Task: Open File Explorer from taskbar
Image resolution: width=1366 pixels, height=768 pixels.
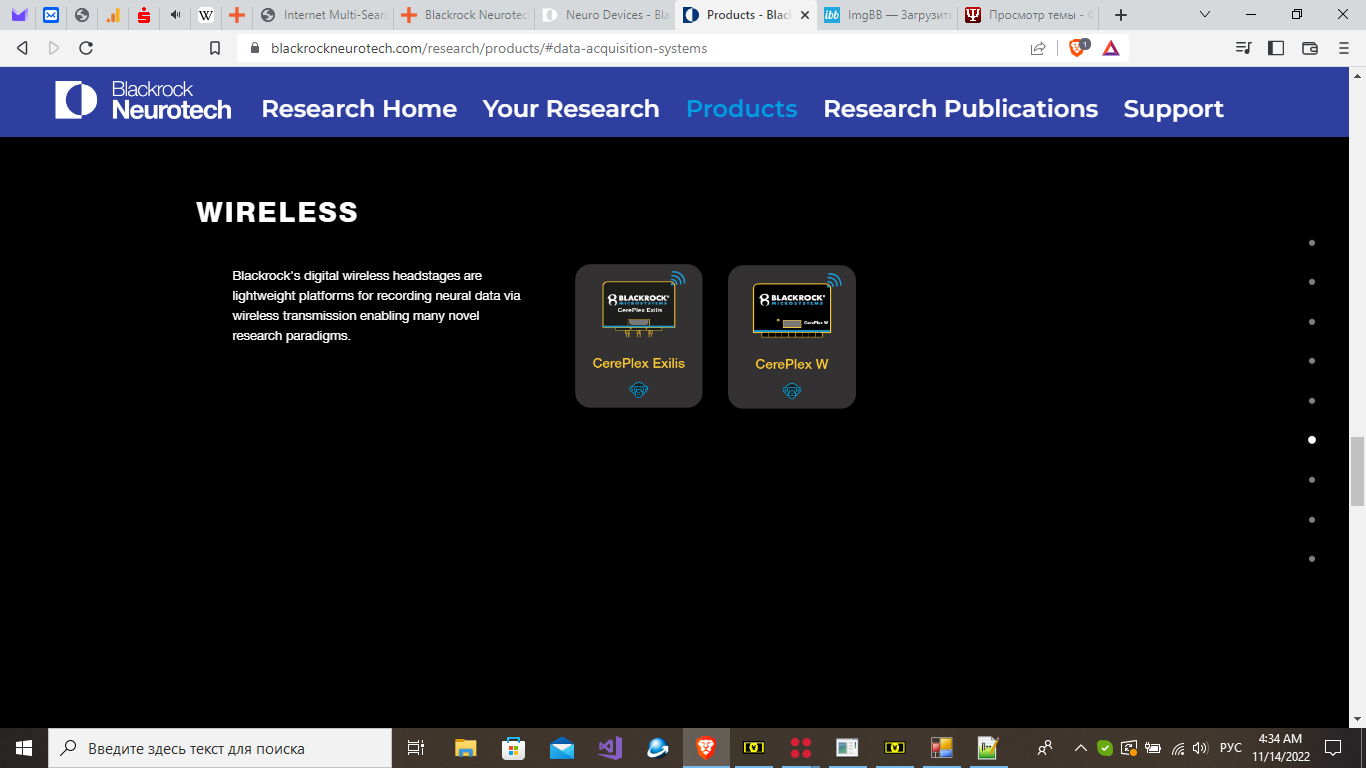Action: tap(466, 748)
